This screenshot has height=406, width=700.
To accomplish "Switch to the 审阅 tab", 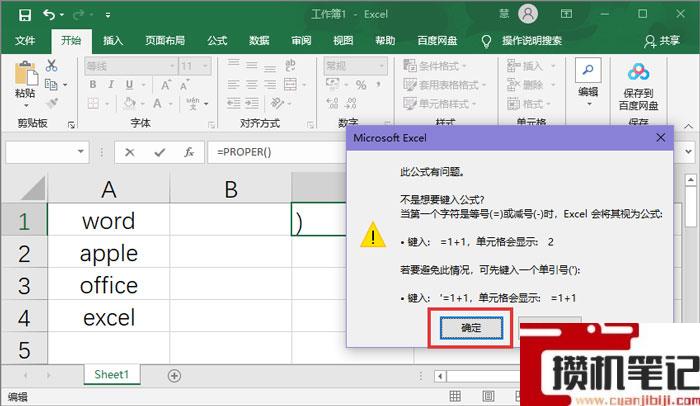I will coord(301,41).
